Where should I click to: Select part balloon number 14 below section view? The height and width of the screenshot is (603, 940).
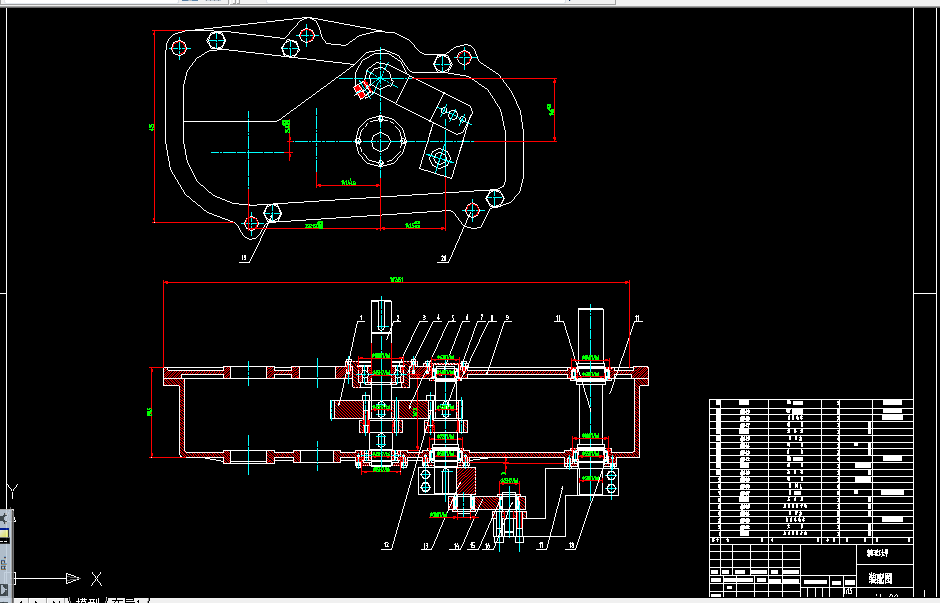[x=457, y=545]
